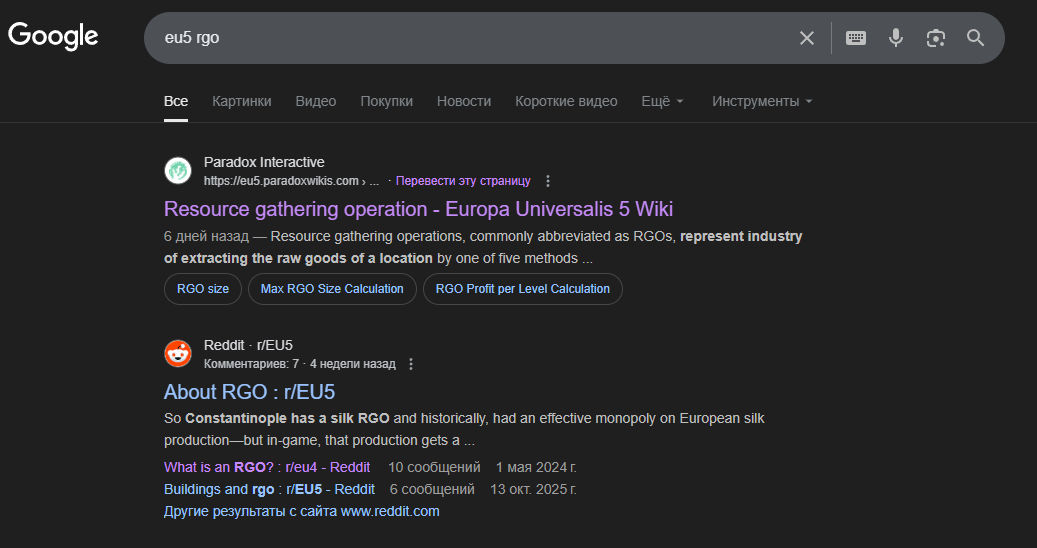1037x548 pixels.
Task: Switch to the "Новости" tab
Action: (x=464, y=101)
